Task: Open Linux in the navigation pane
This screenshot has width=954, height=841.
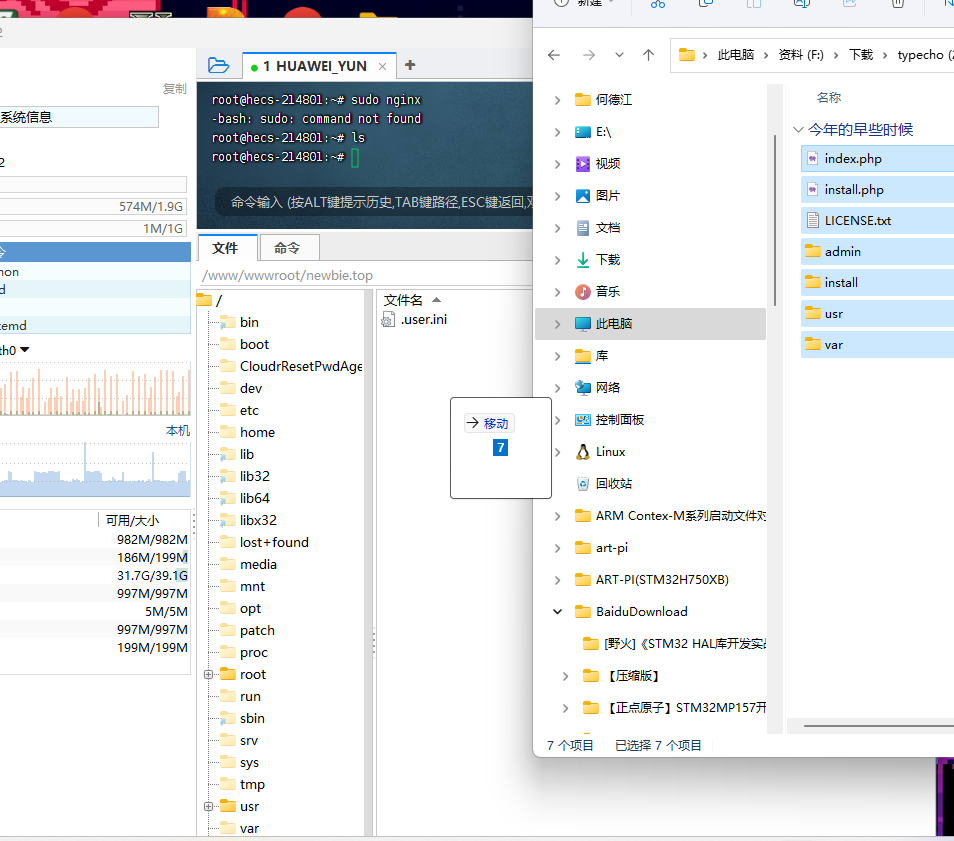Action: (600, 452)
